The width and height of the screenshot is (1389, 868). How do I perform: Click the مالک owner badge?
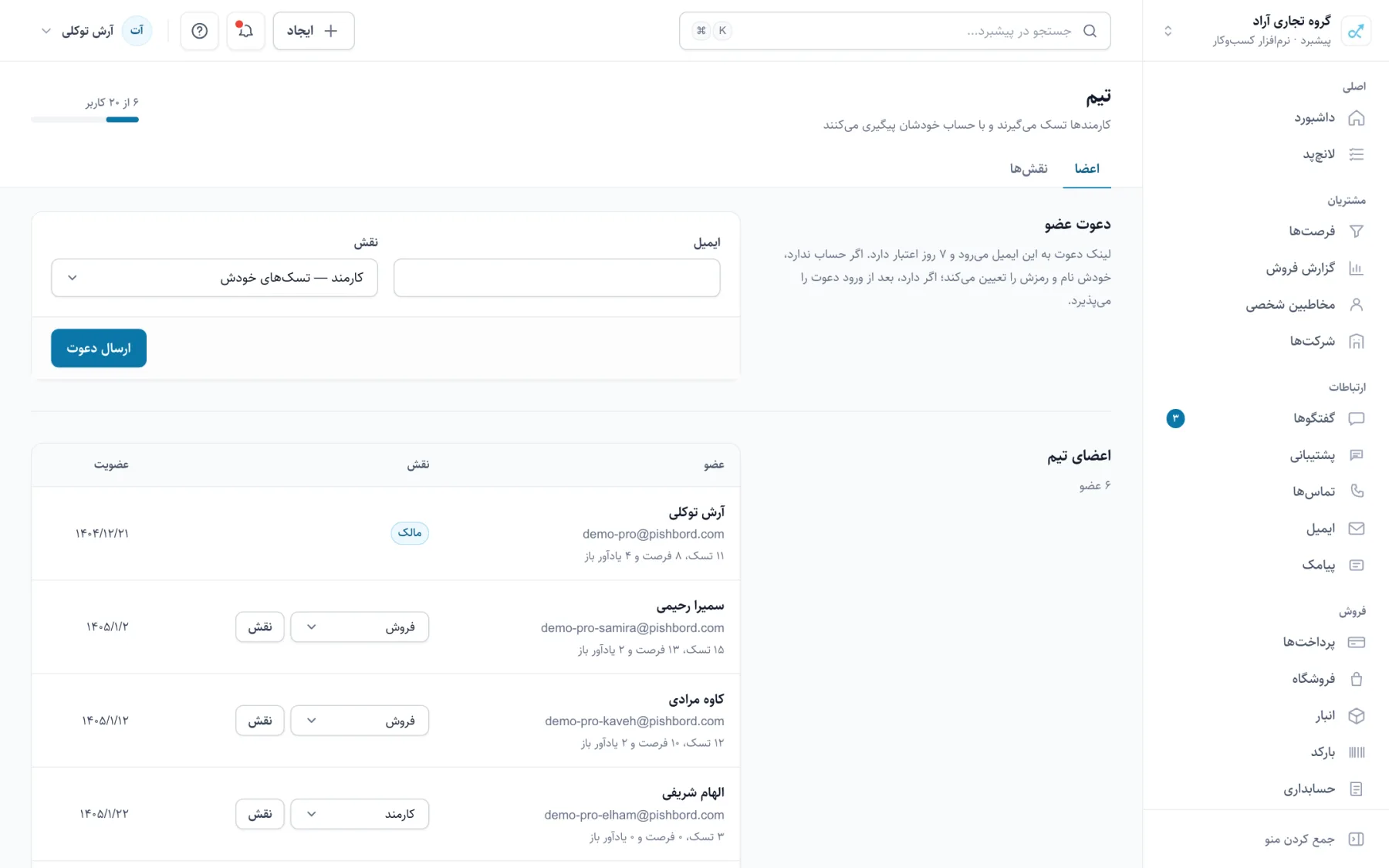pyautogui.click(x=410, y=533)
